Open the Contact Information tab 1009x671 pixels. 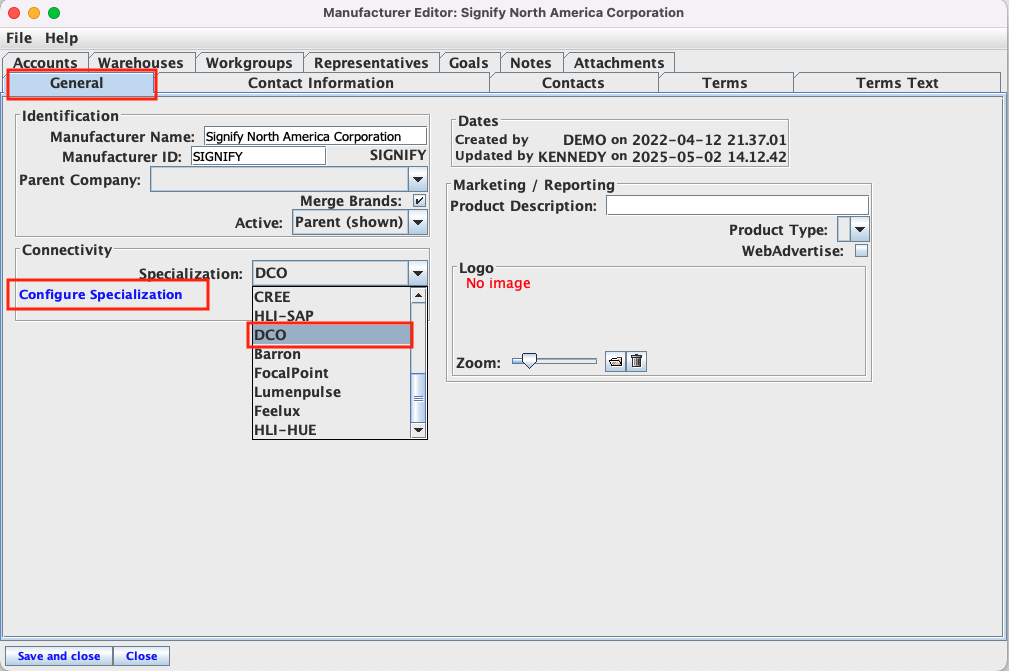[x=321, y=83]
